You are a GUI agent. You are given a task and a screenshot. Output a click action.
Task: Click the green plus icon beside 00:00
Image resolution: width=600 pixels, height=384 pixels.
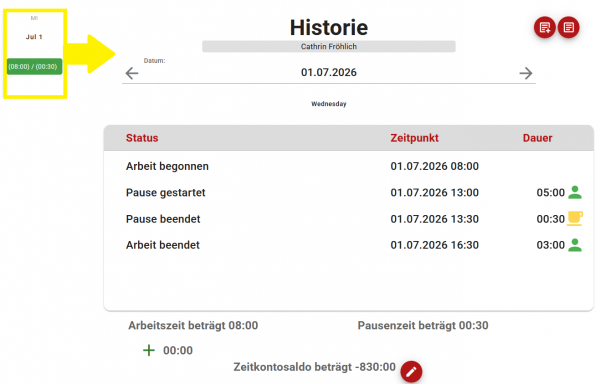[x=149, y=350]
